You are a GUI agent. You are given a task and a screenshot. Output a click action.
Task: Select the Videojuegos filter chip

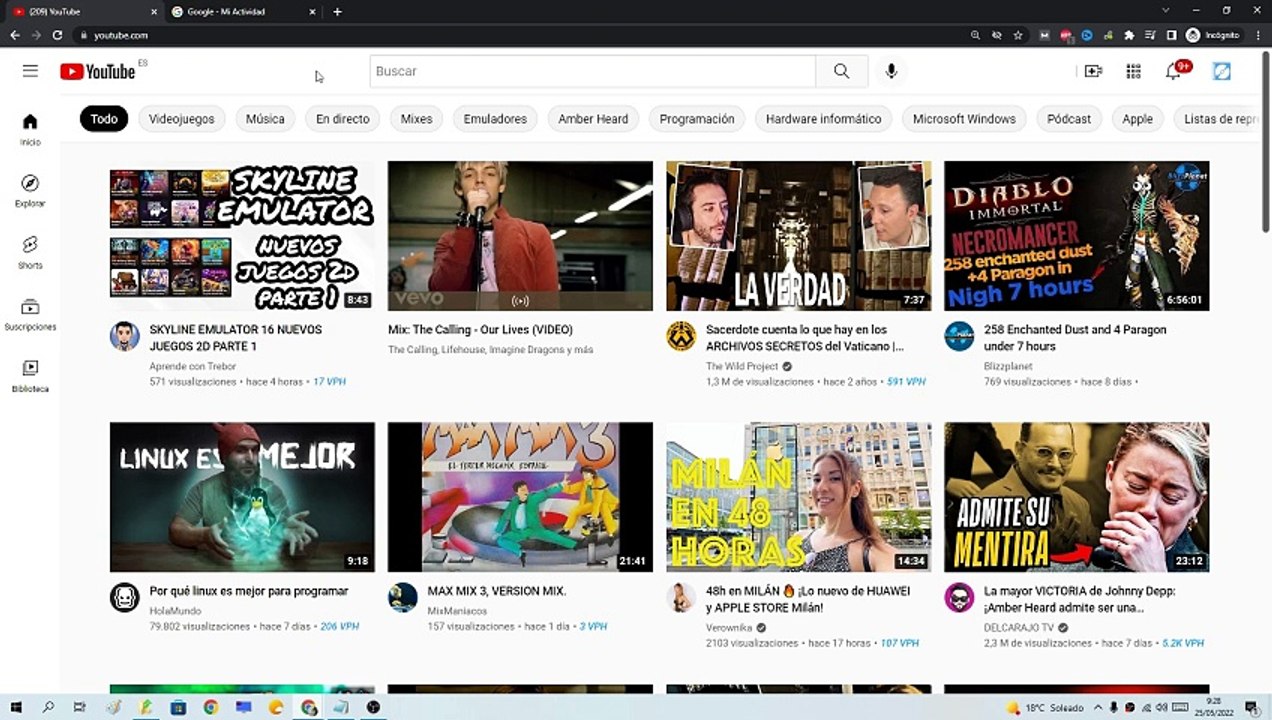182,119
